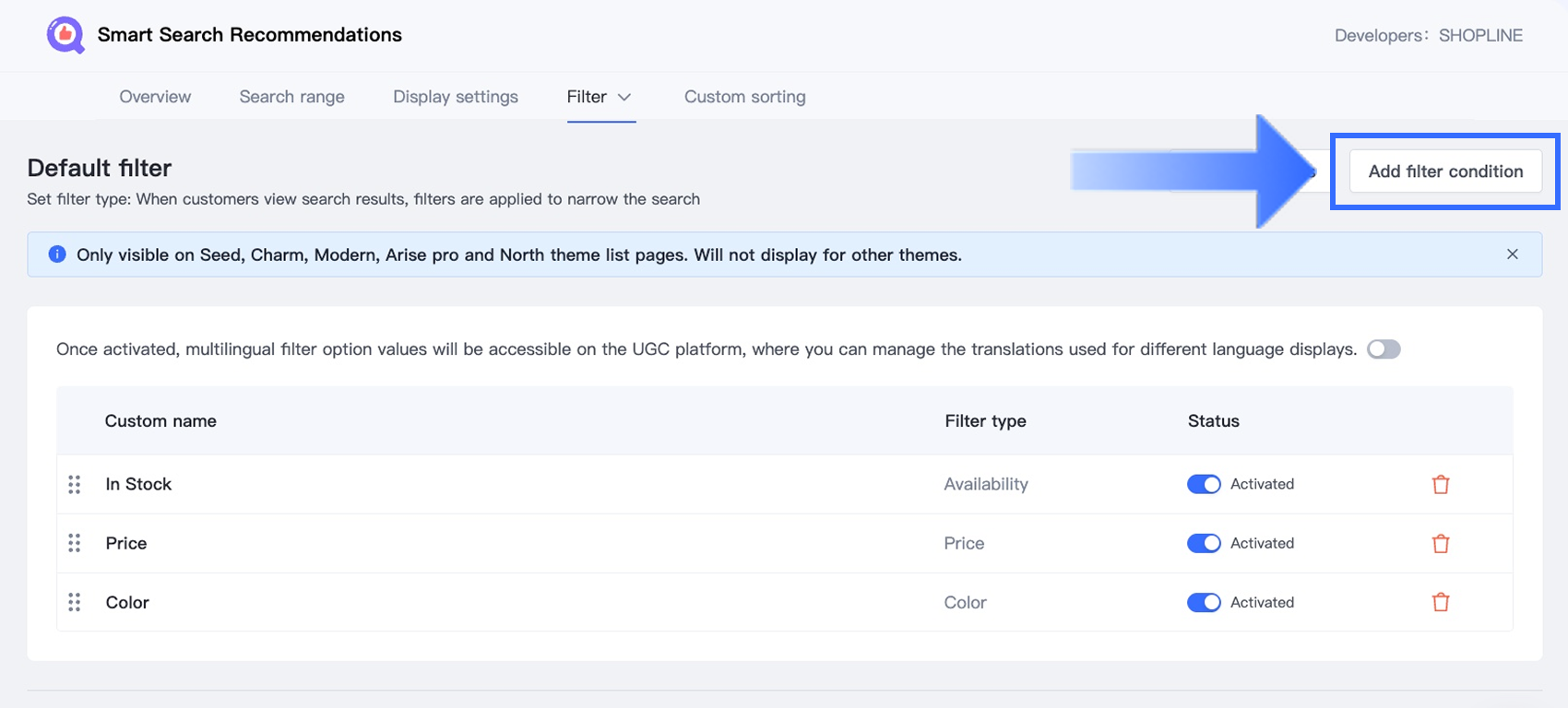
Task: Open the Custom sorting tab
Action: click(x=744, y=97)
